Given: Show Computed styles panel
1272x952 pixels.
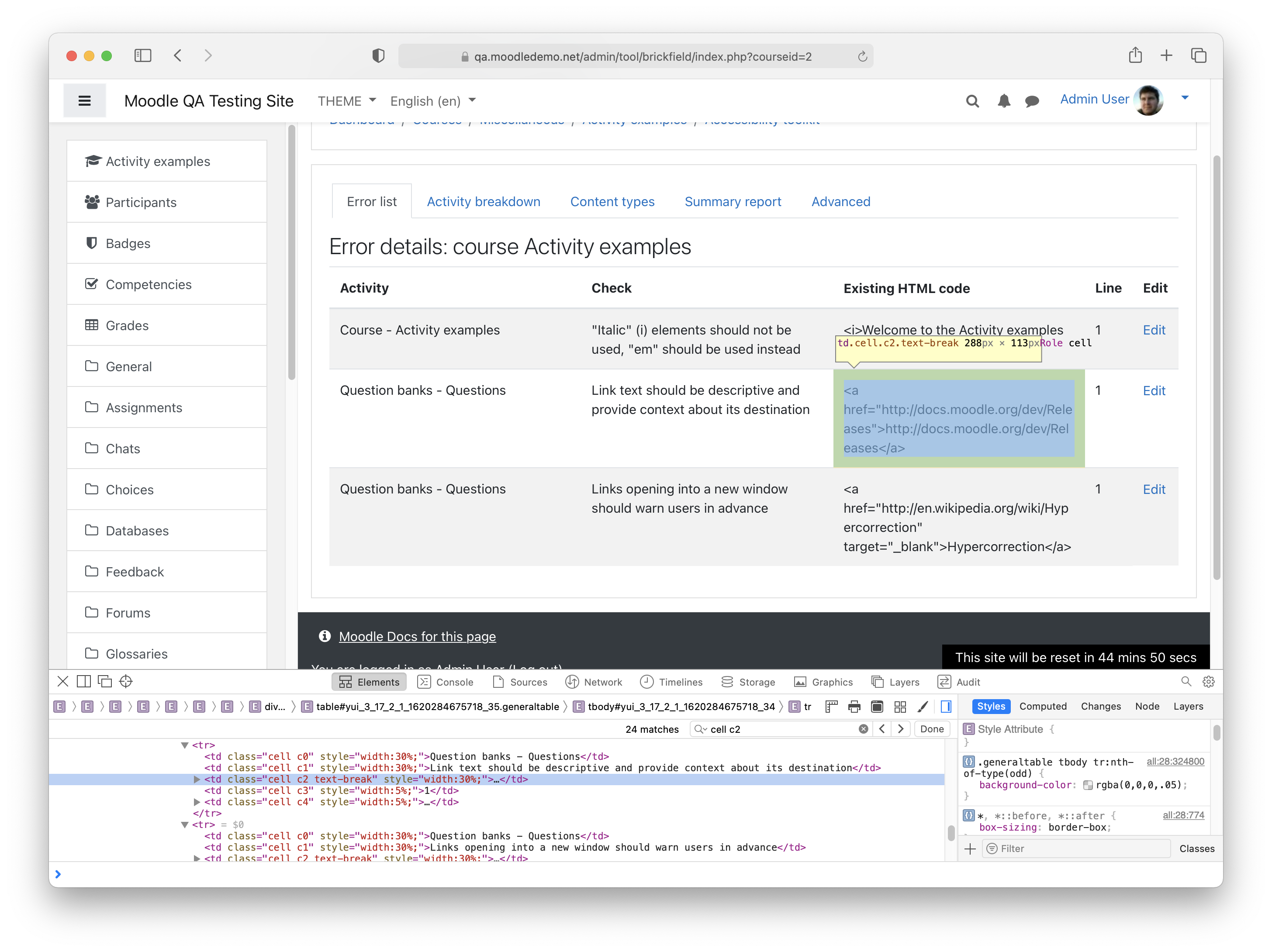Looking at the screenshot, I should [1043, 707].
